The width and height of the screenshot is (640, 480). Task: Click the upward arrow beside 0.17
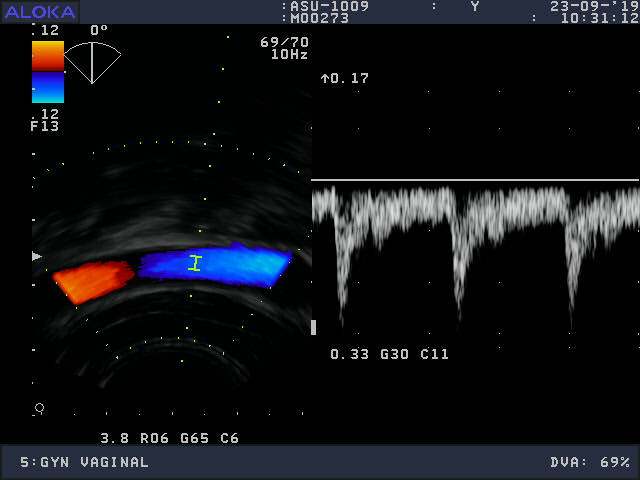325,78
